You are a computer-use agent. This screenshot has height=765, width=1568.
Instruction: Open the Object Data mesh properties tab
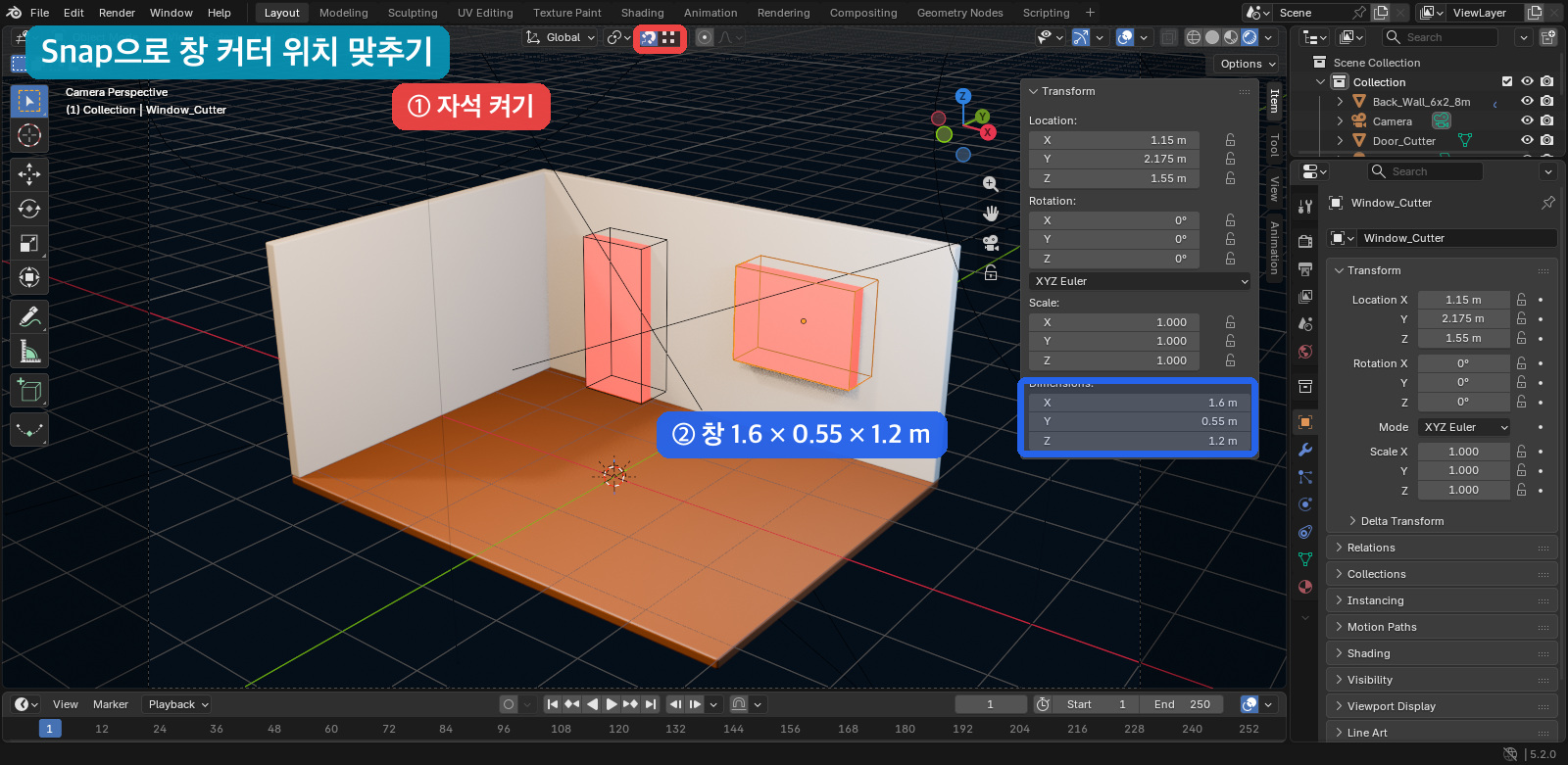click(x=1305, y=559)
